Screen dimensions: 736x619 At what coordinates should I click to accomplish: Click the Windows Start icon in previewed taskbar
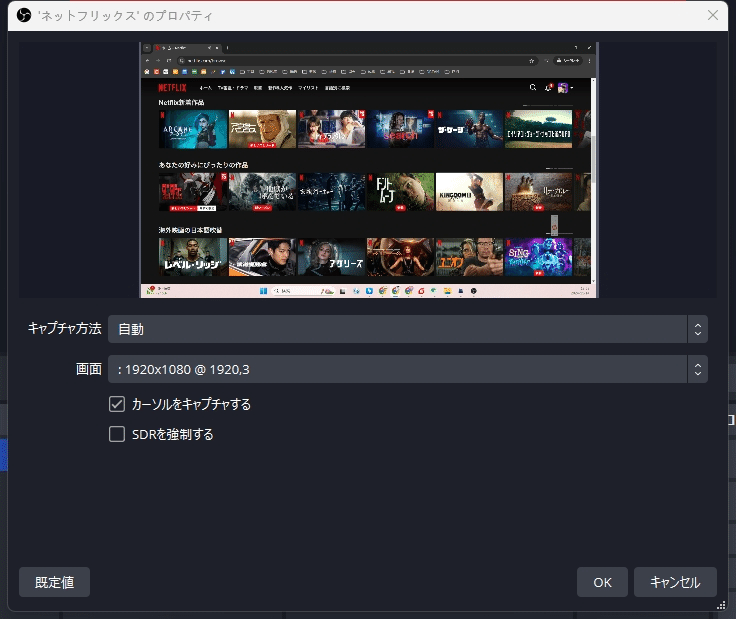[263, 291]
